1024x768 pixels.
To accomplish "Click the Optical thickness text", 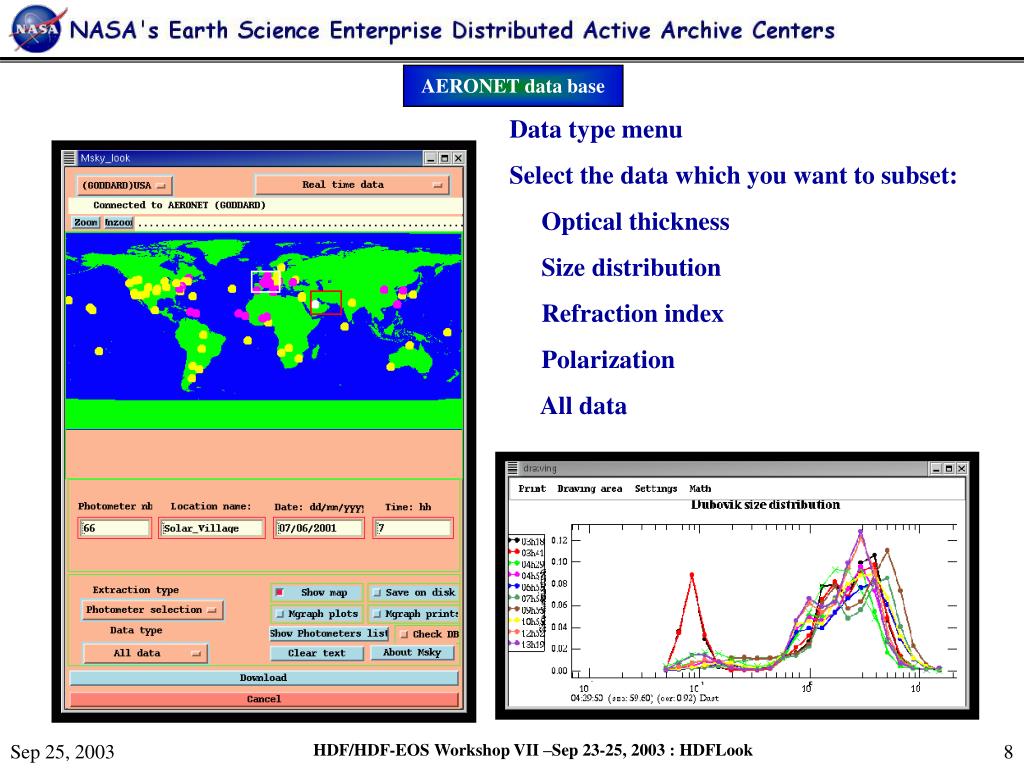I will click(635, 221).
